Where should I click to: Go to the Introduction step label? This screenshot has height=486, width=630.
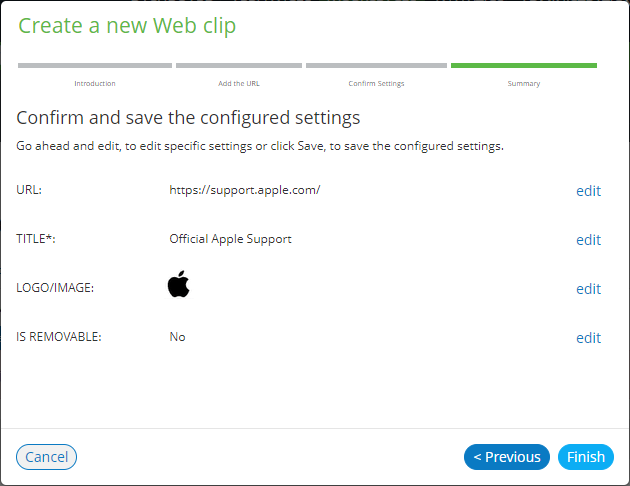(x=95, y=84)
